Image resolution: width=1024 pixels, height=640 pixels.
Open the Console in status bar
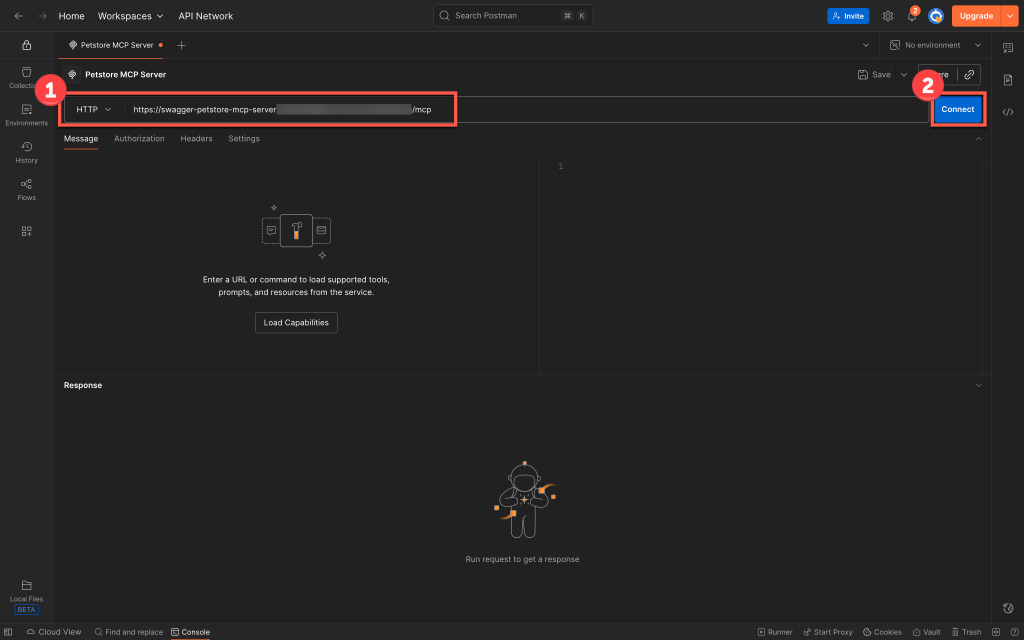[x=190, y=632]
